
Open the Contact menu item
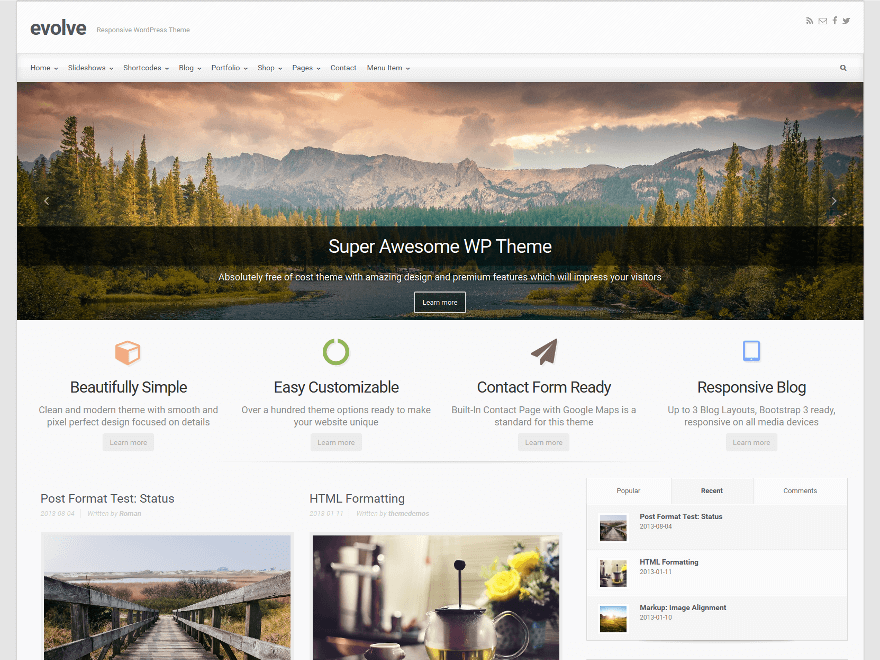[x=343, y=68]
